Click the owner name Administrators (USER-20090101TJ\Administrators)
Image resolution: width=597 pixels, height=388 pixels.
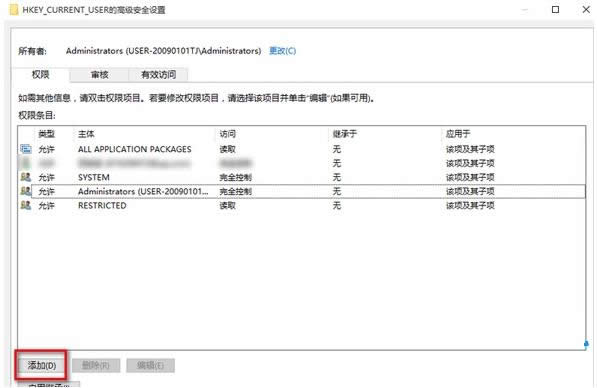[163, 51]
